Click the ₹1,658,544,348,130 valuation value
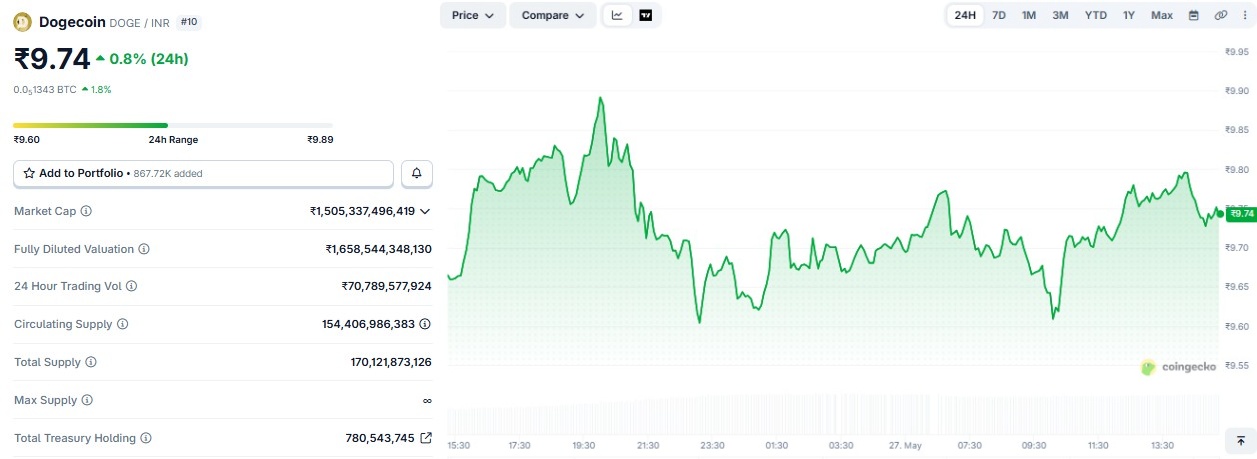This screenshot has width=1257, height=459. [x=379, y=249]
